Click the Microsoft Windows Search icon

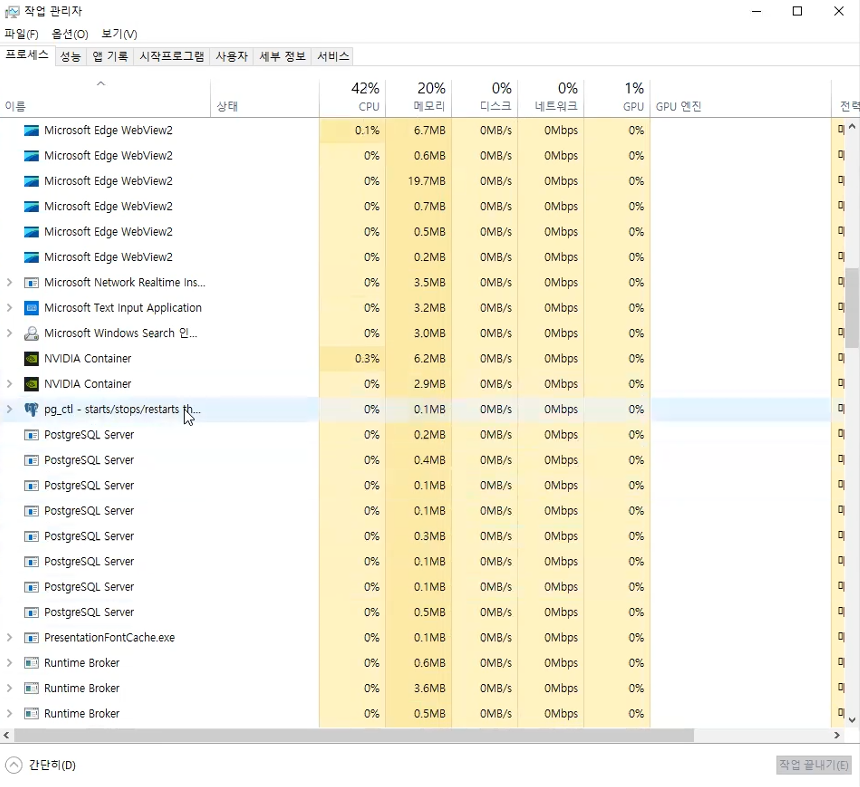pyautogui.click(x=31, y=333)
